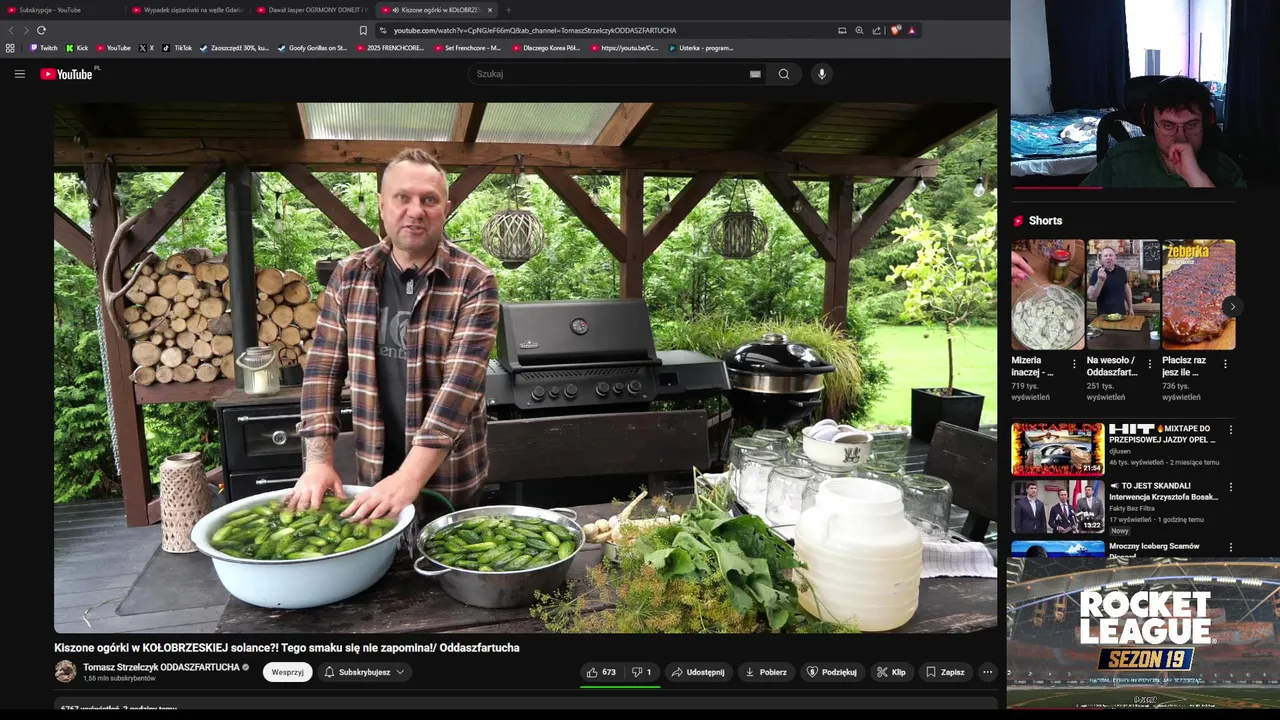The width and height of the screenshot is (1280, 720).
Task: Click the video player to pause
Action: [x=525, y=368]
